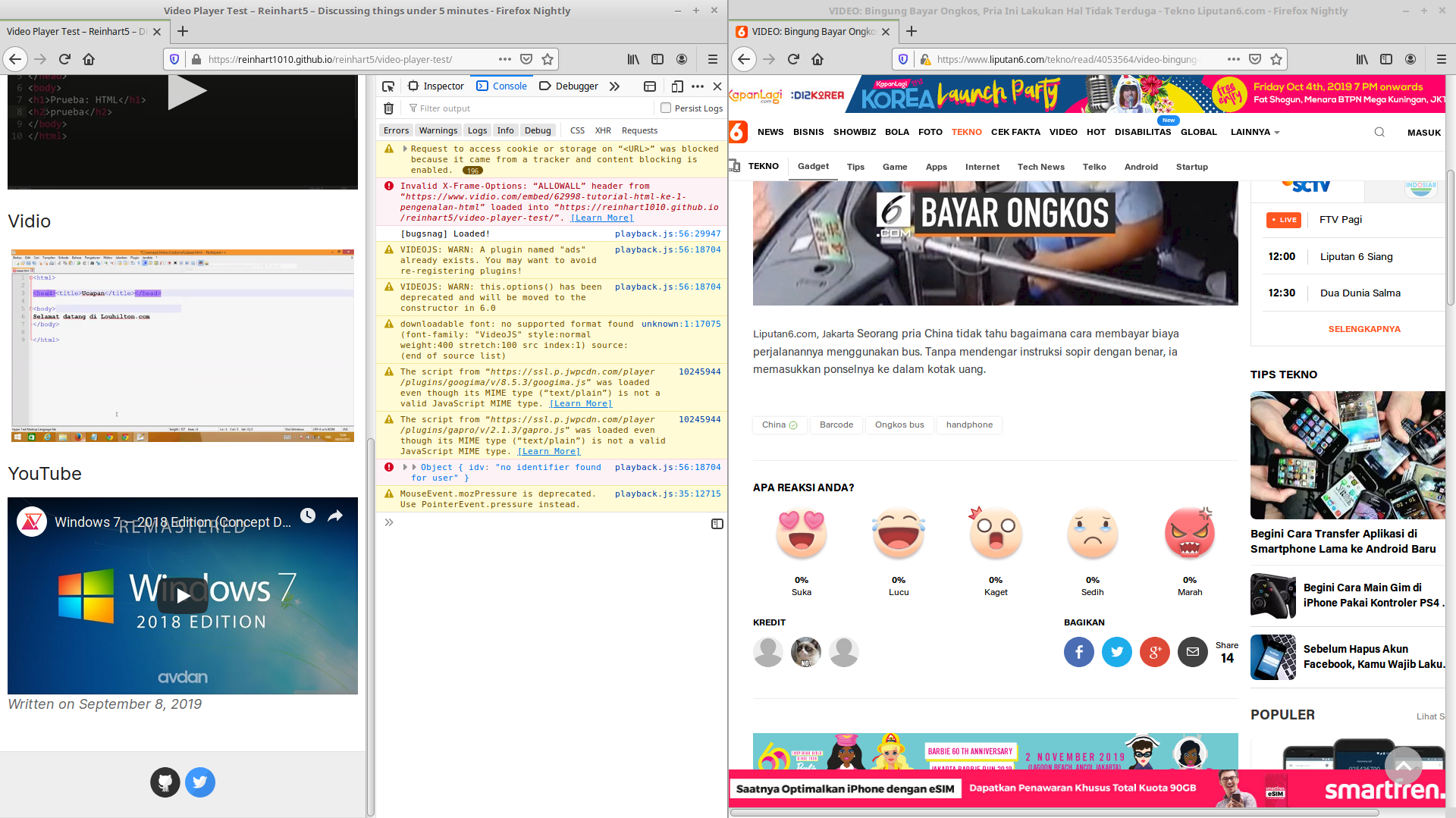The width and height of the screenshot is (1456, 818).
Task: Clear the console with the trash icon
Action: 389,108
